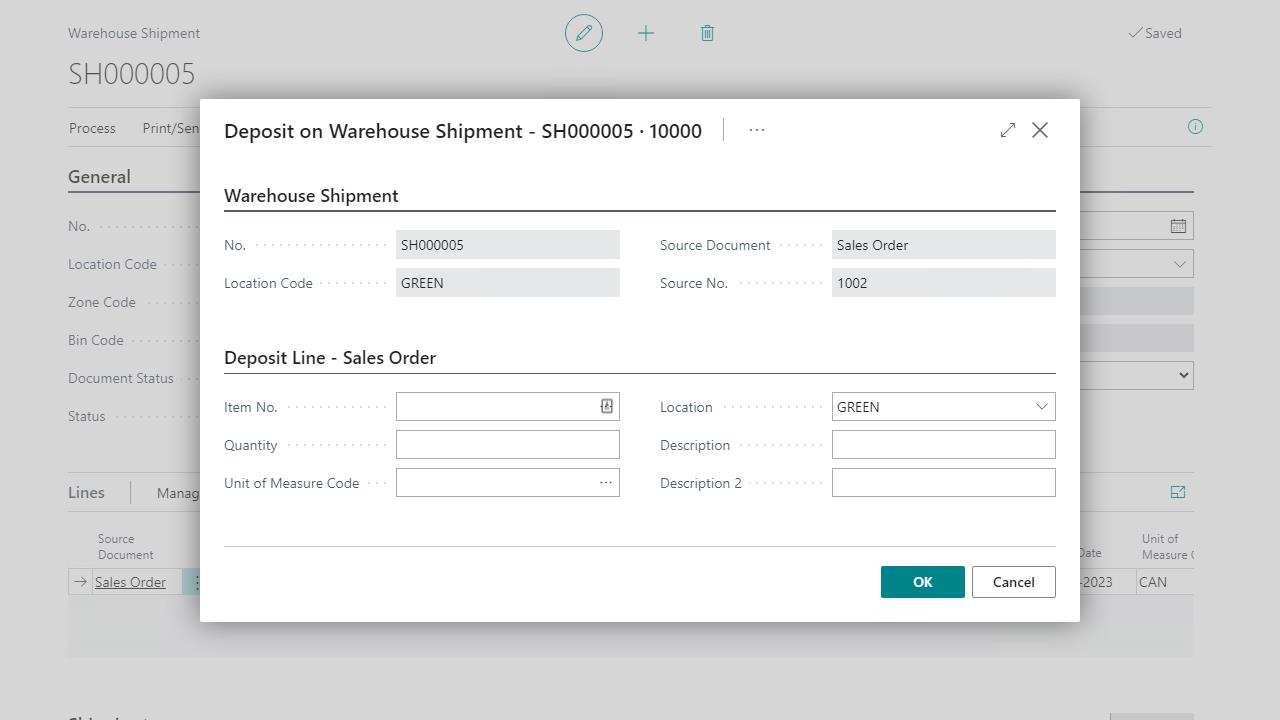Open the Sales Order link in Lines

[130, 582]
